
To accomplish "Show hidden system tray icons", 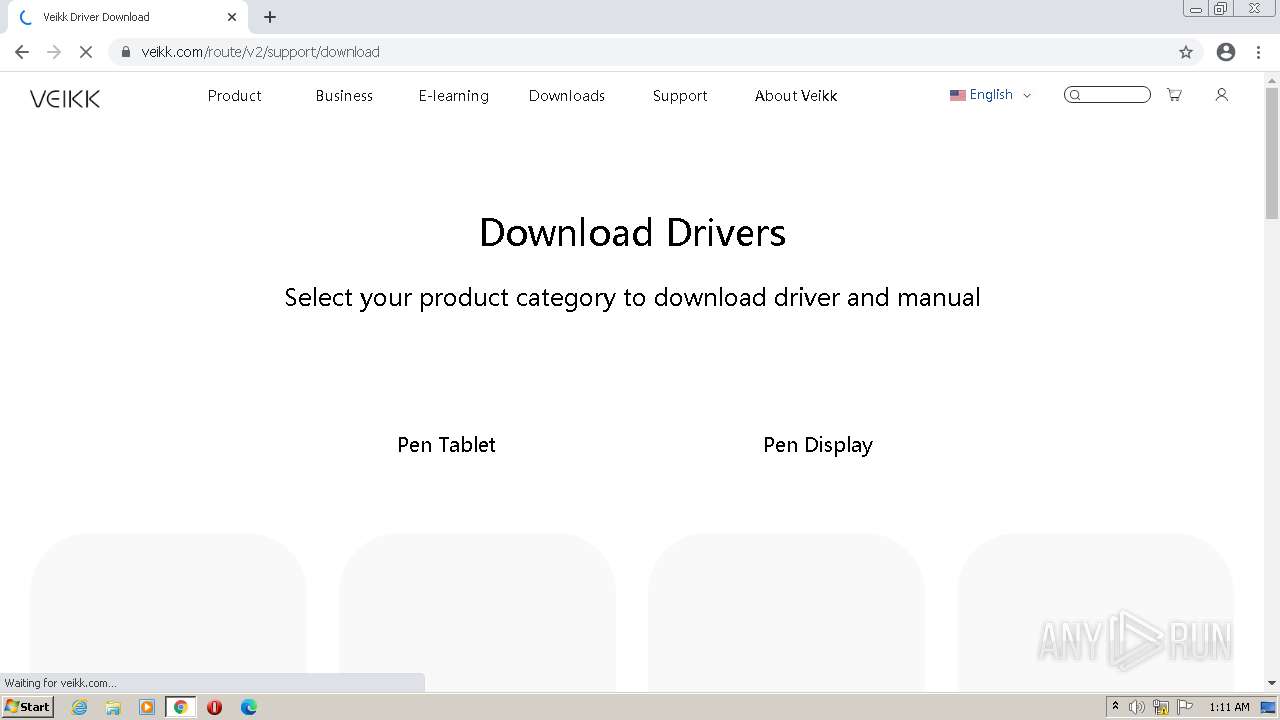I will [1115, 706].
